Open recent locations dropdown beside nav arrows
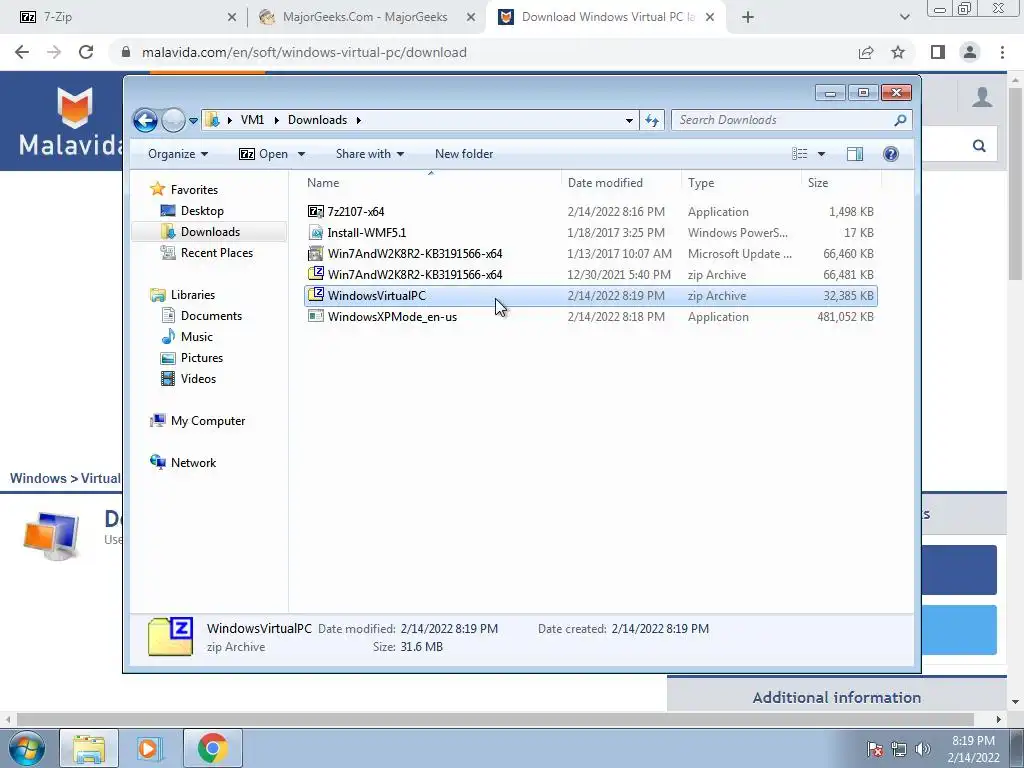 tap(193, 121)
